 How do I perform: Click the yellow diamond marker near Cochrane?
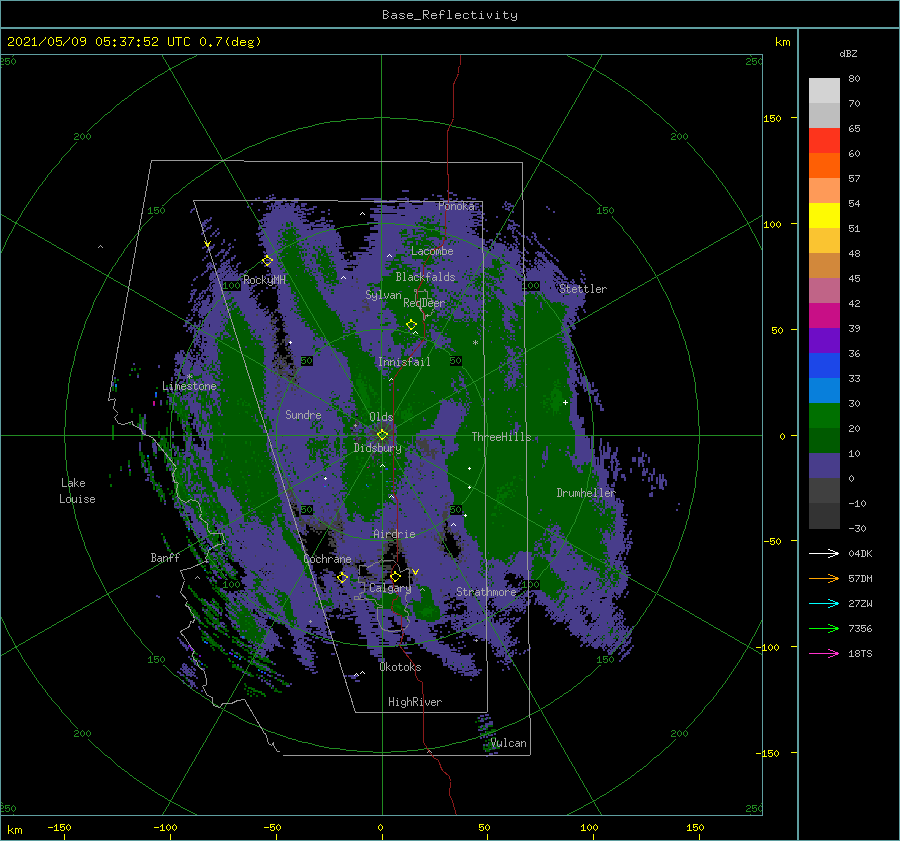point(342,577)
